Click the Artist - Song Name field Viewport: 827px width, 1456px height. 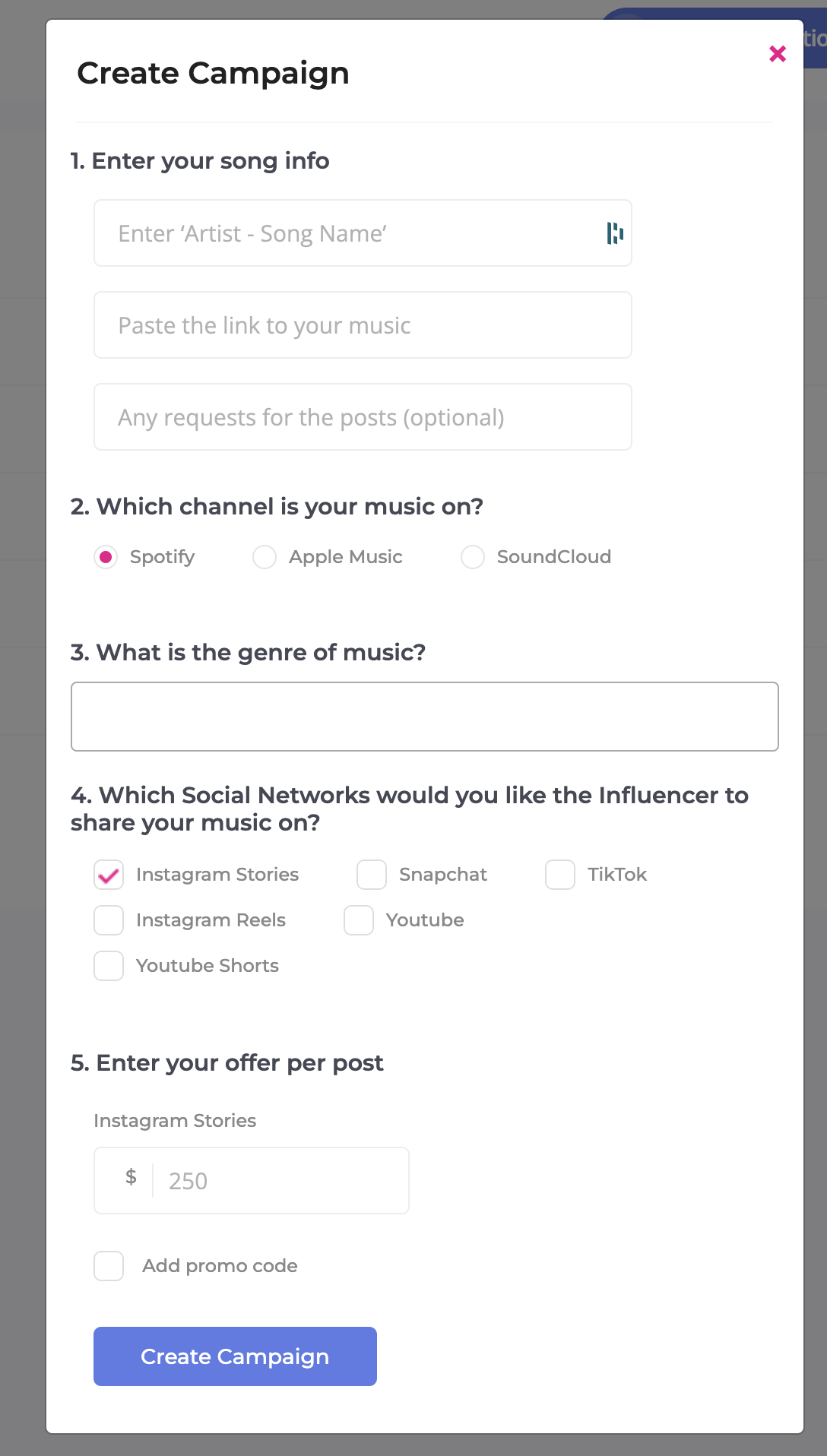point(350,233)
